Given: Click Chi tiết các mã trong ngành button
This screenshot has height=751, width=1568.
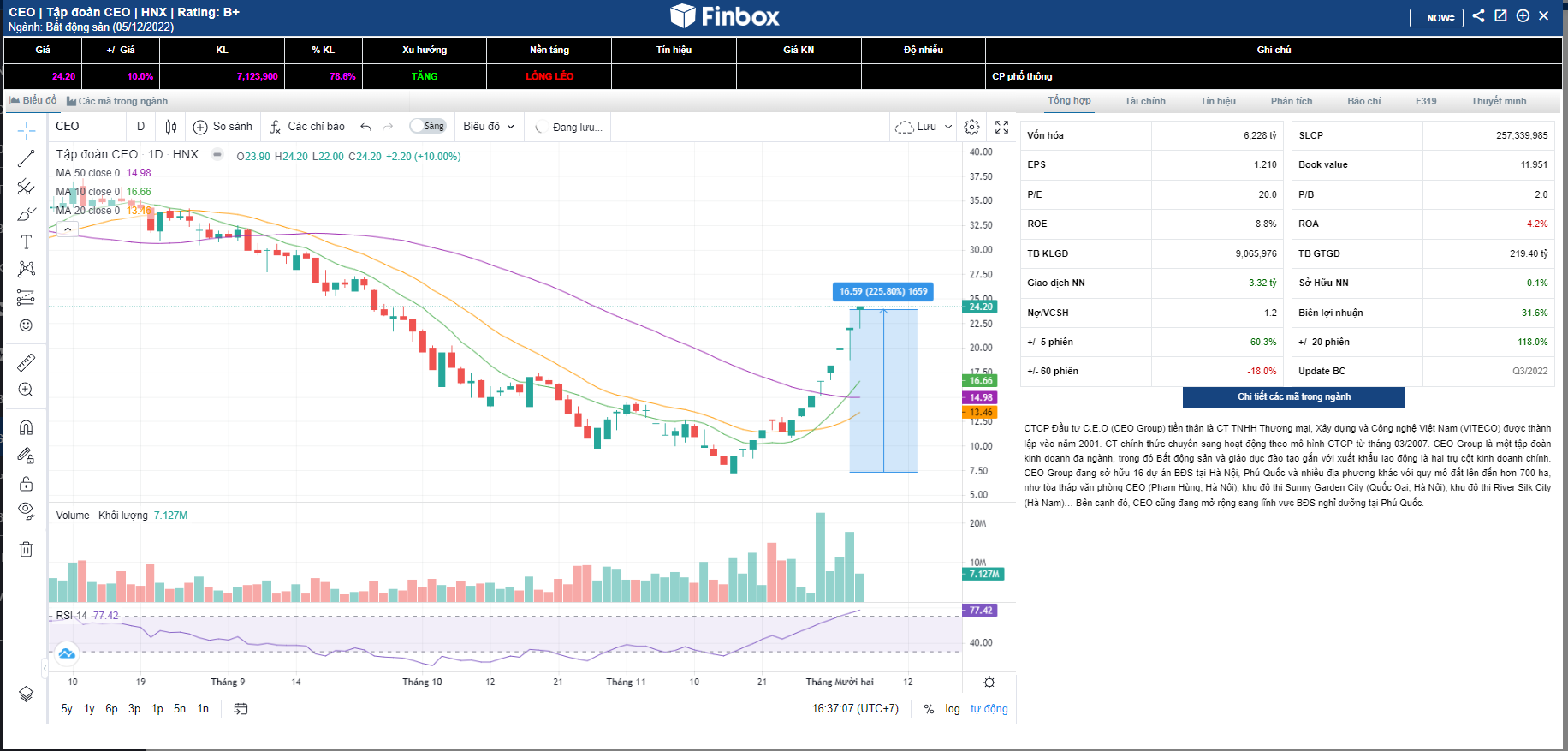Looking at the screenshot, I should [x=1294, y=397].
